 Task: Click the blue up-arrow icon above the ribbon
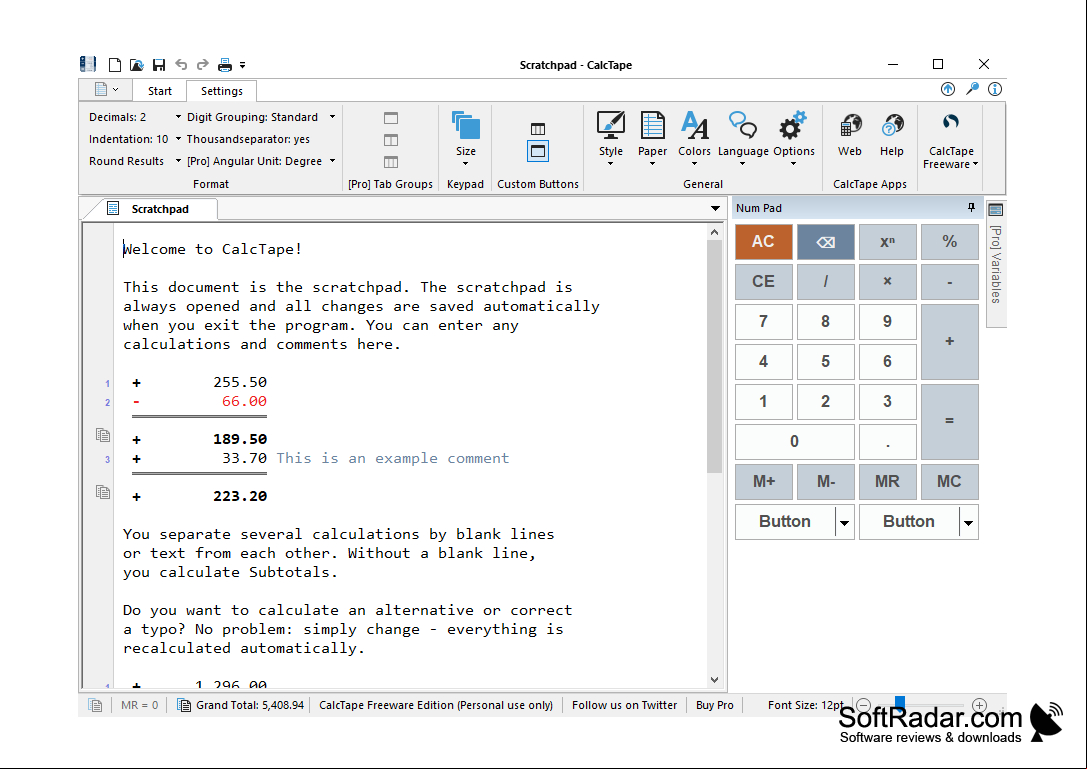point(948,89)
